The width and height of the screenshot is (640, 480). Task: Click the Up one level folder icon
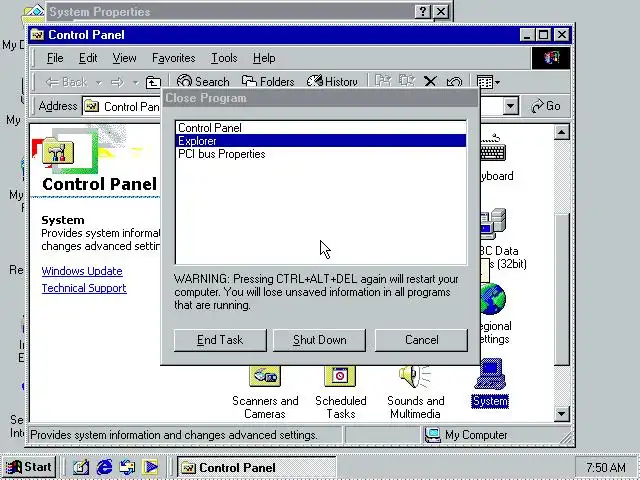(153, 82)
